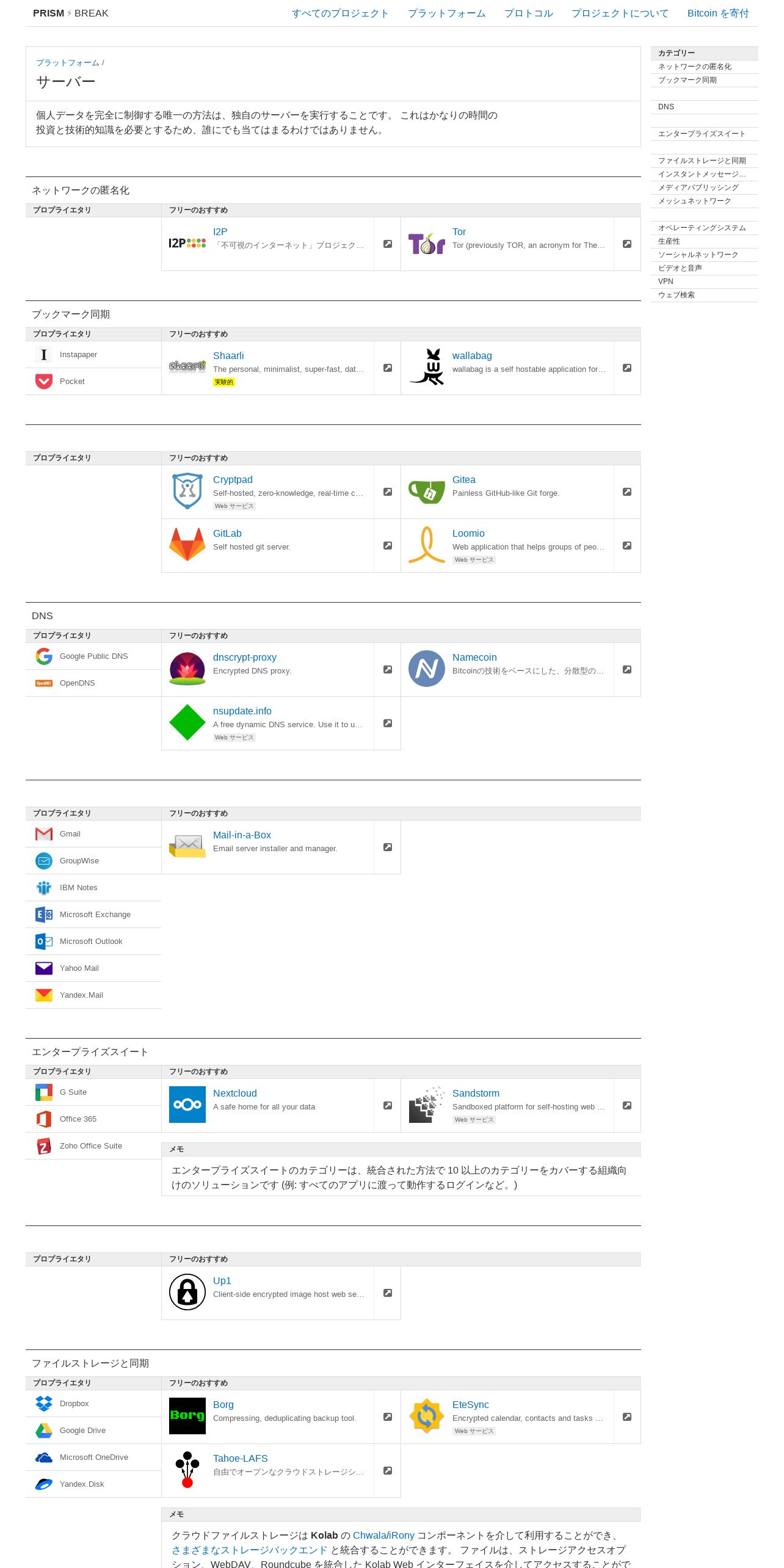Open the プロトコル navigation item
The image size is (784, 1568).
click(528, 13)
